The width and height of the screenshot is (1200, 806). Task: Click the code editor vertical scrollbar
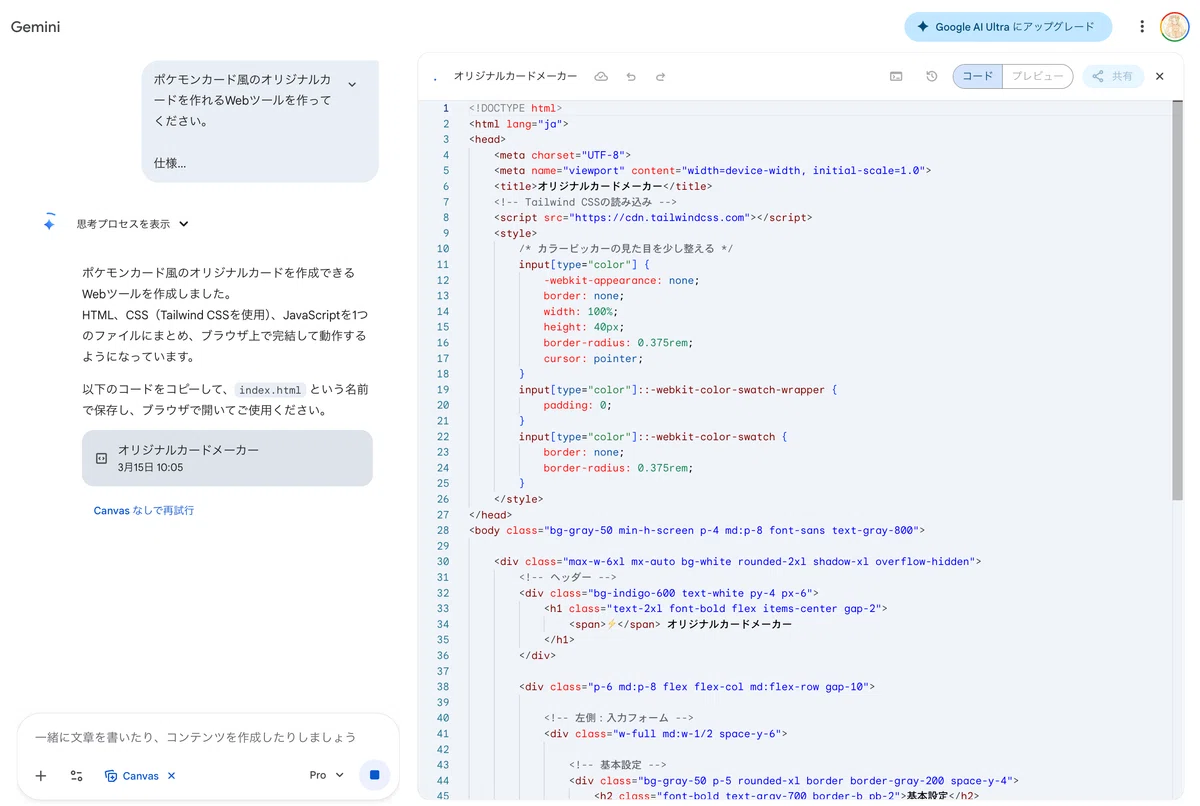(1177, 300)
